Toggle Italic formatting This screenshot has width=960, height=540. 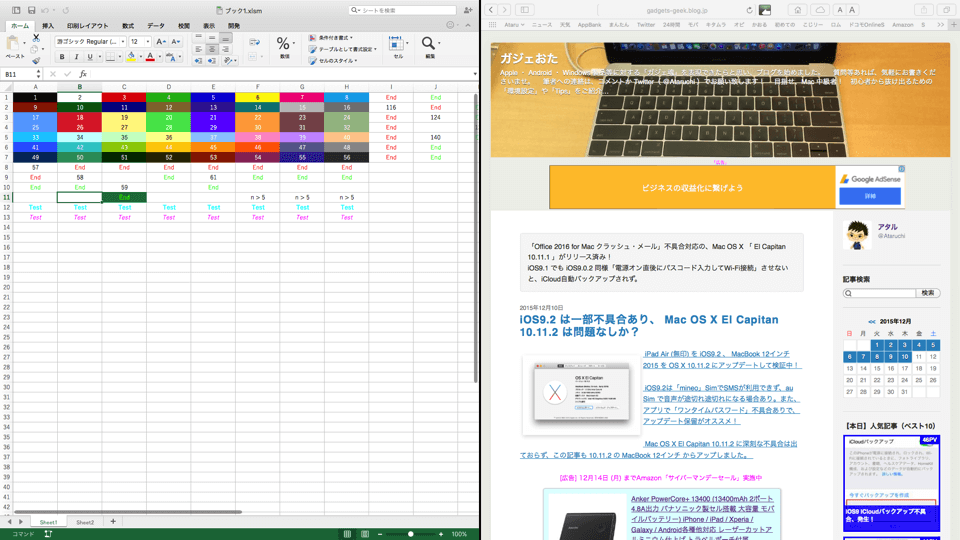(76, 57)
